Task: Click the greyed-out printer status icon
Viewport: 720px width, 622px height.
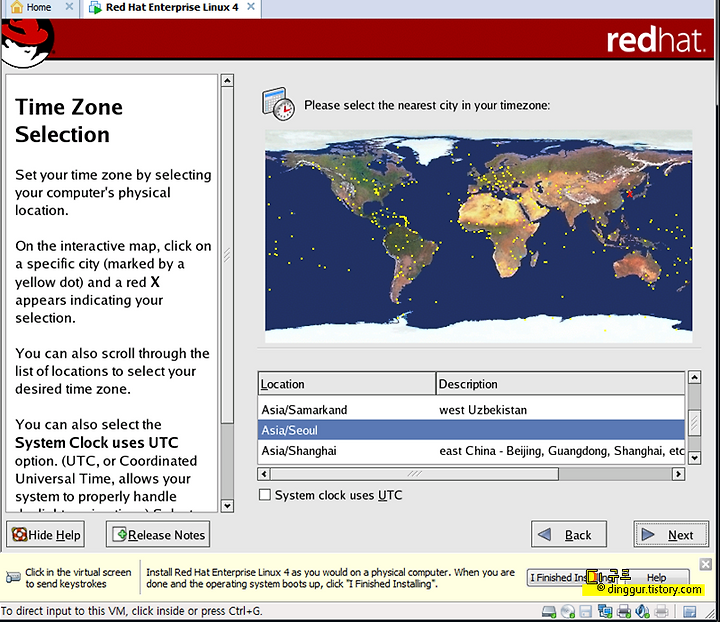Action: (661, 611)
